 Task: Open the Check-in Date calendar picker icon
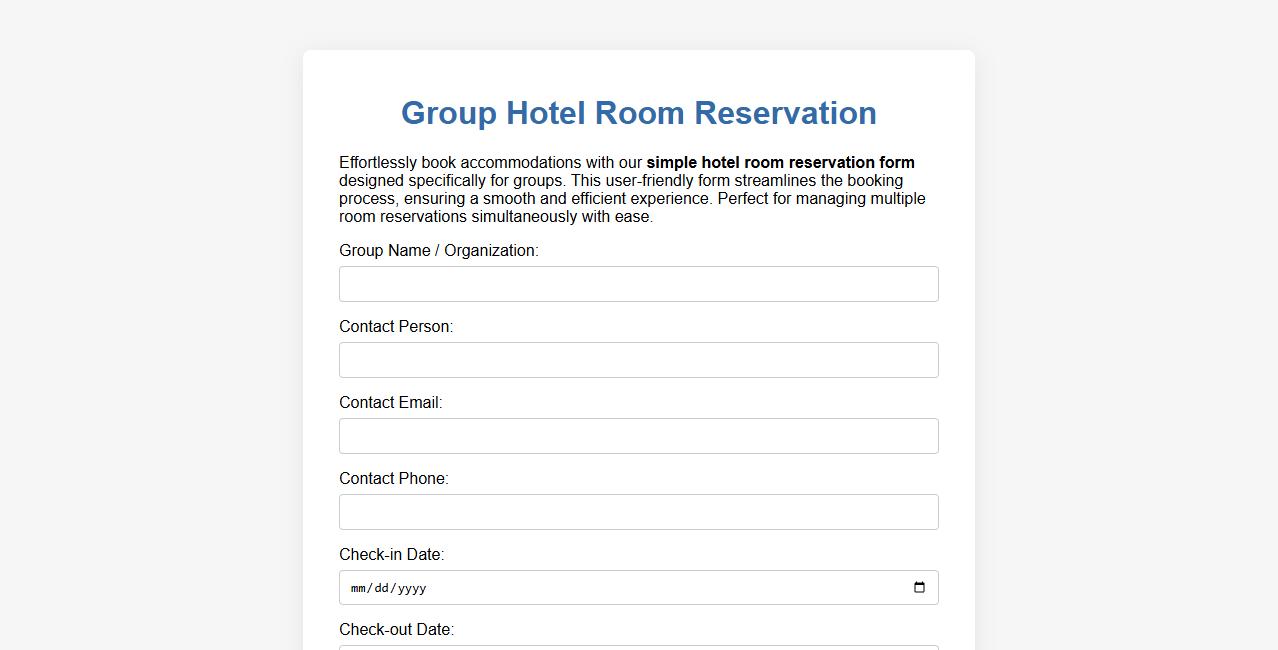coord(919,588)
